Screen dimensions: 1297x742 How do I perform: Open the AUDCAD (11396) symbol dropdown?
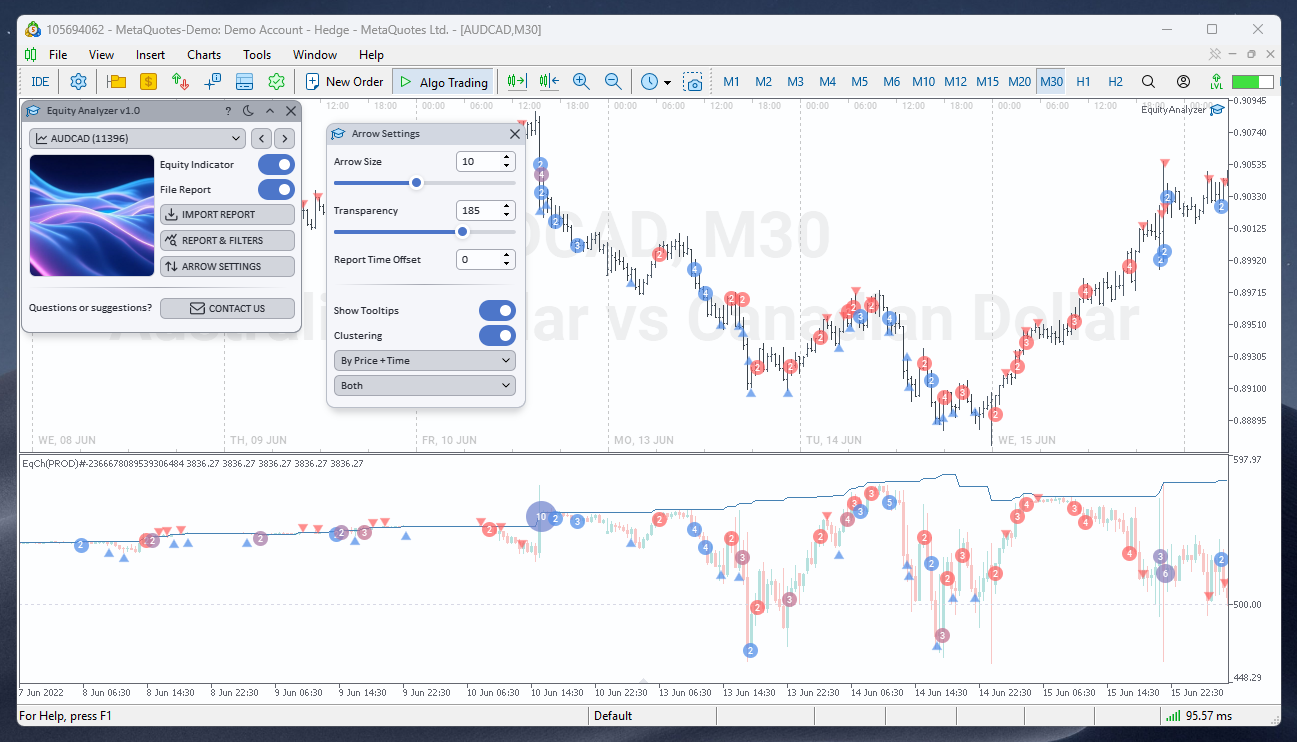[x=137, y=139]
